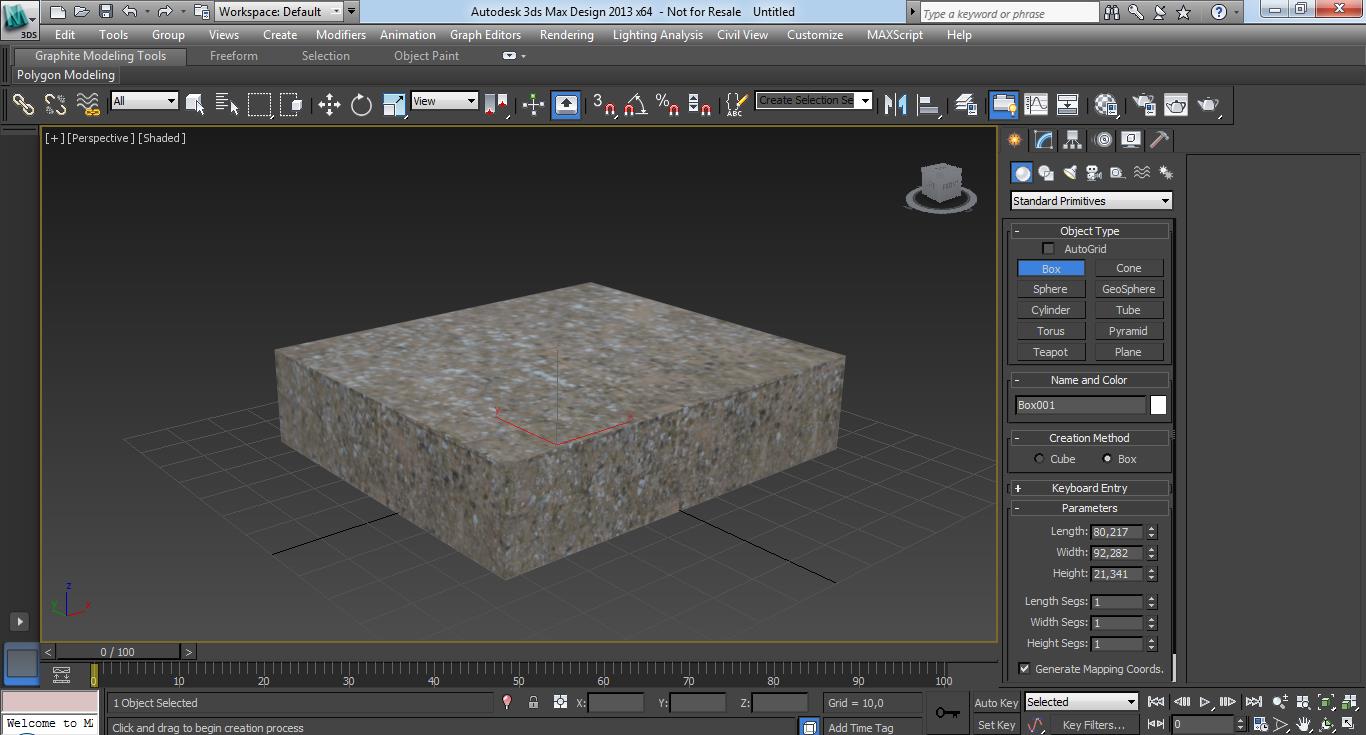Click Select by Name icon
Viewport: 1366px width, 735px height.
(227, 104)
